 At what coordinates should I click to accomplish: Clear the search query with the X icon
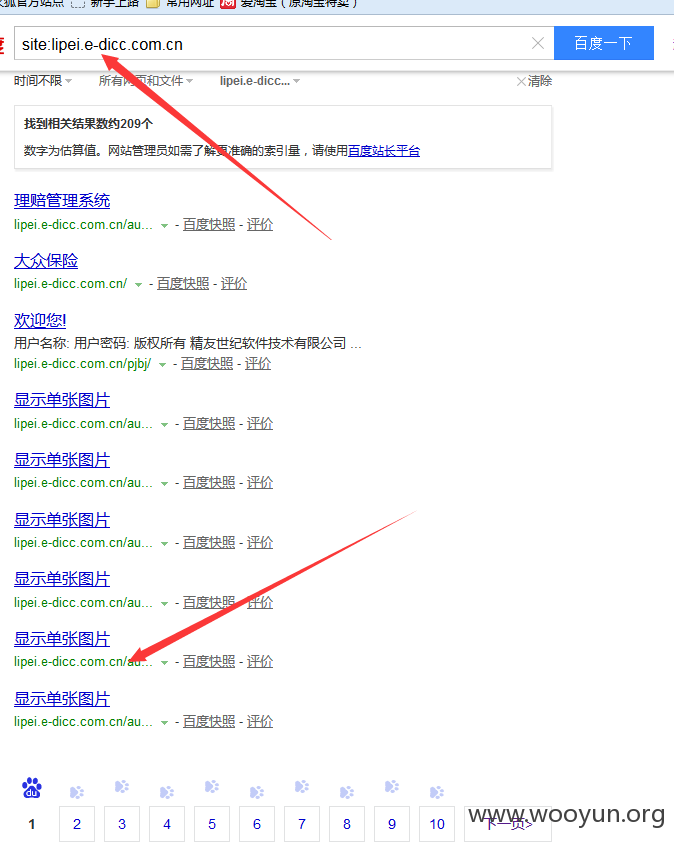[538, 44]
